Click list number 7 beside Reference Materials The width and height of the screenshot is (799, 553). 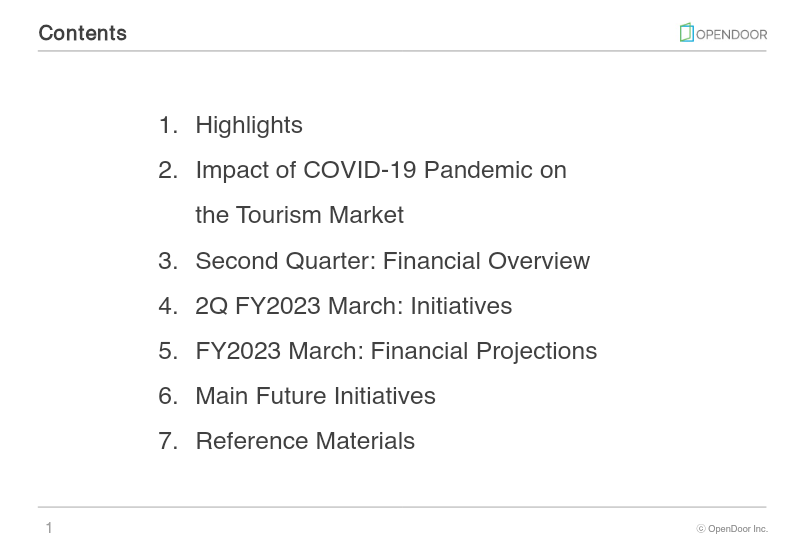(167, 441)
